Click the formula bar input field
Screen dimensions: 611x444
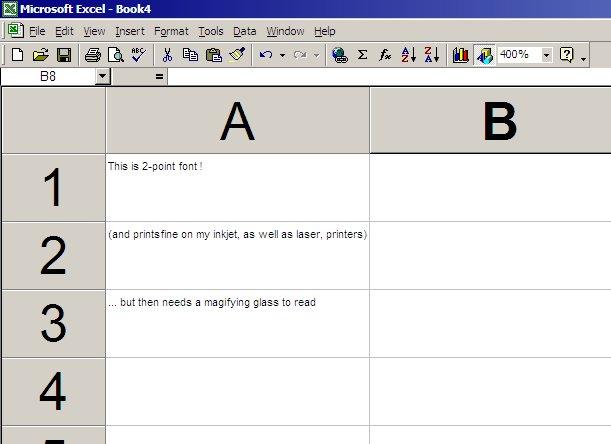[388, 76]
